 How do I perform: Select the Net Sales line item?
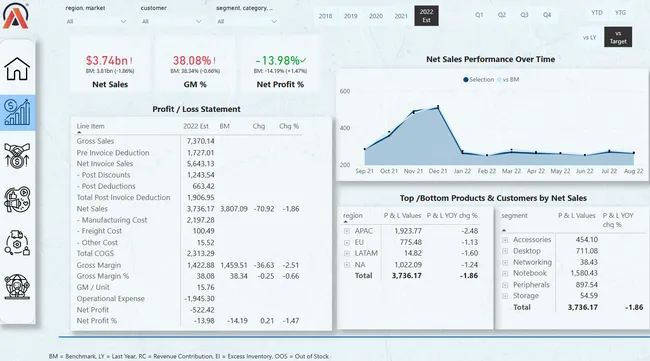click(92, 209)
